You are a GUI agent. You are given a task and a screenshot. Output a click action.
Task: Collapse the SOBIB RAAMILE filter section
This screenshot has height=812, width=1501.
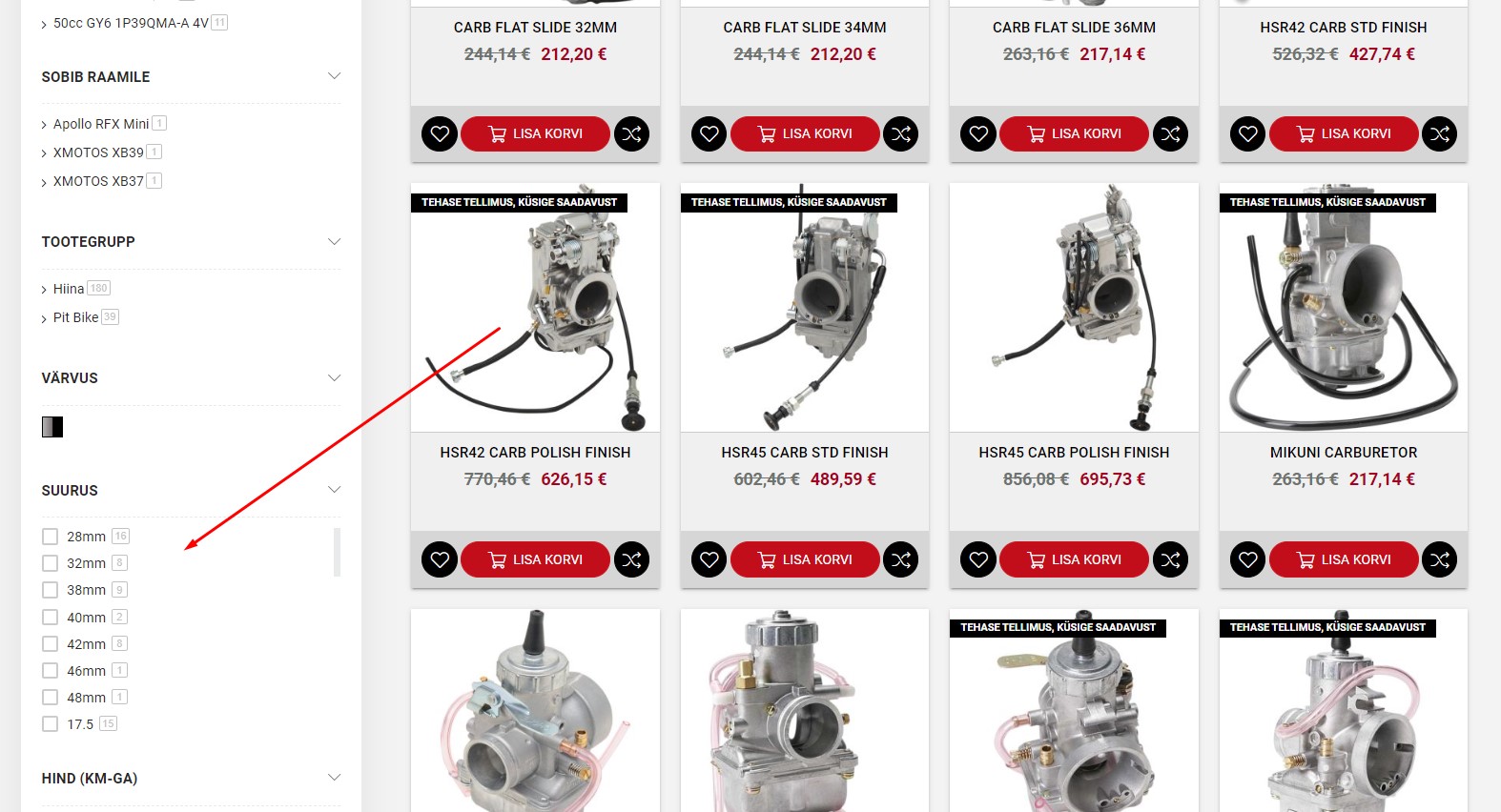click(x=334, y=76)
